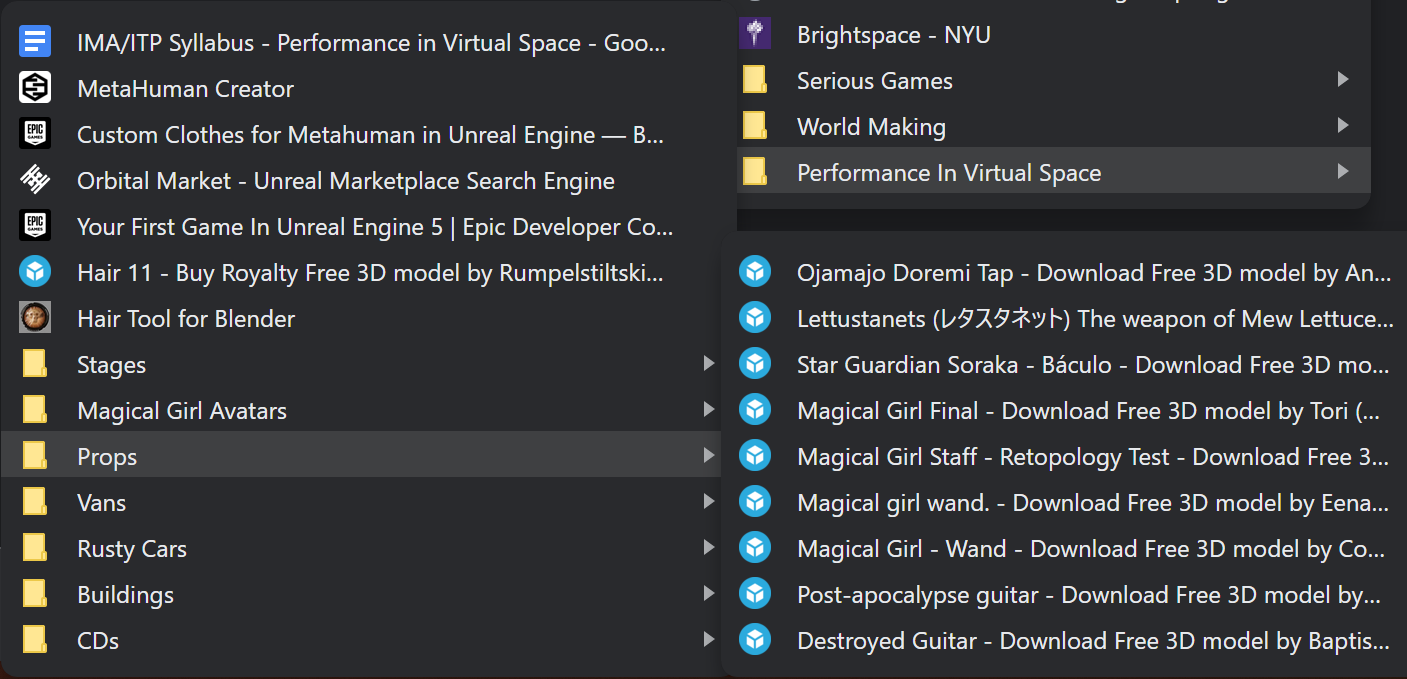
Task: Open the Buildings bookmark folder
Action: [361, 595]
